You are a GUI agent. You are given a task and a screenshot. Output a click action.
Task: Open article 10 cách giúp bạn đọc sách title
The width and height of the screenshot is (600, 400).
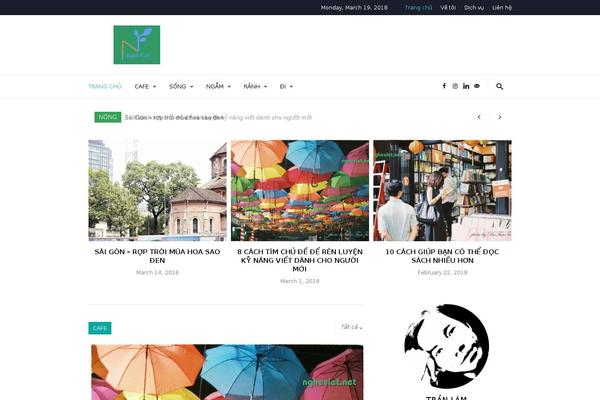[442, 256]
